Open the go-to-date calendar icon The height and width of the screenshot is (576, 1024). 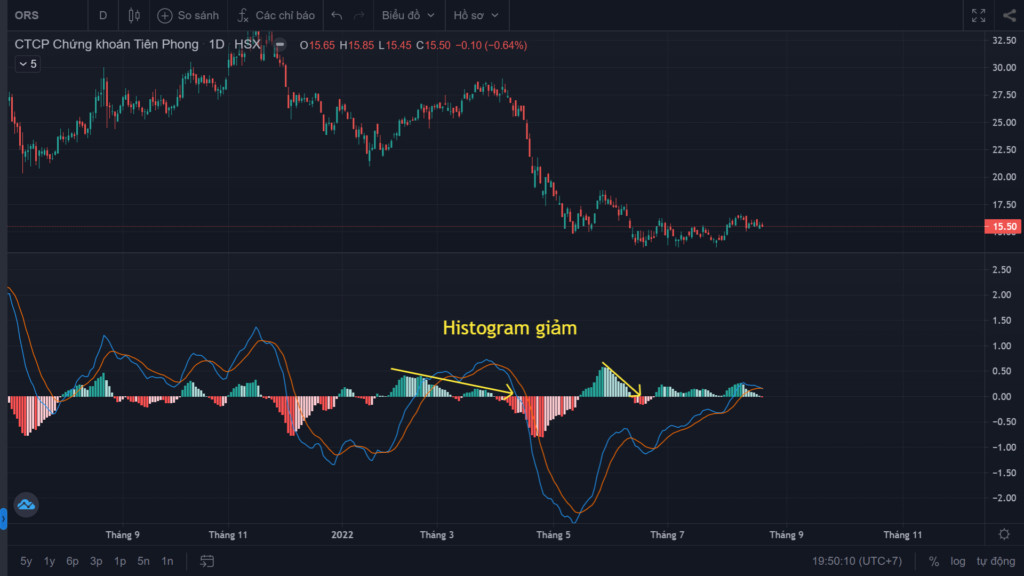pos(207,561)
